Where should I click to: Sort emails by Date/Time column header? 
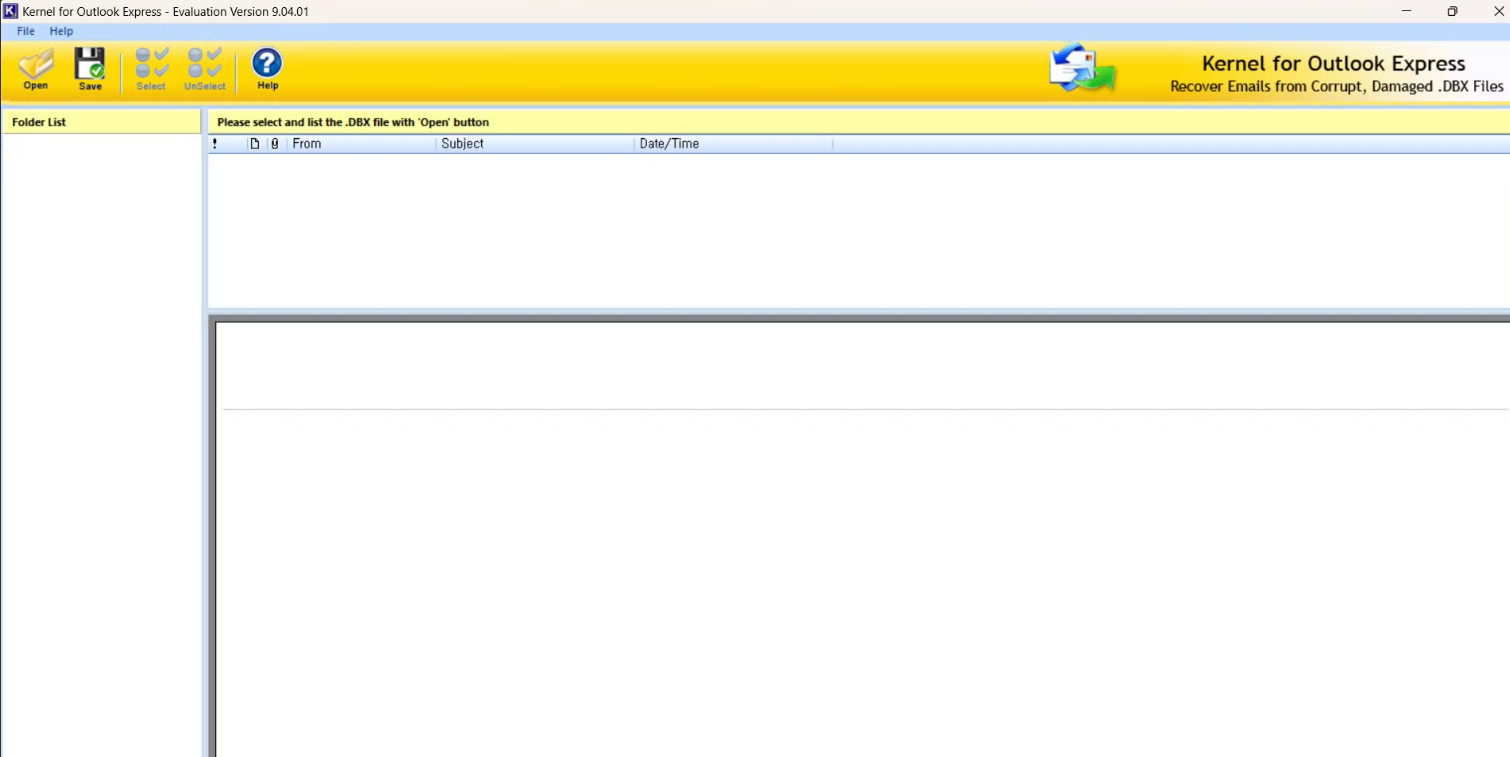tap(733, 144)
